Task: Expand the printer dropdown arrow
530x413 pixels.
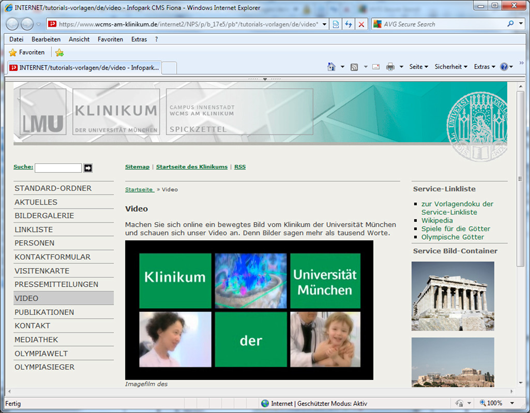Action: (x=401, y=67)
